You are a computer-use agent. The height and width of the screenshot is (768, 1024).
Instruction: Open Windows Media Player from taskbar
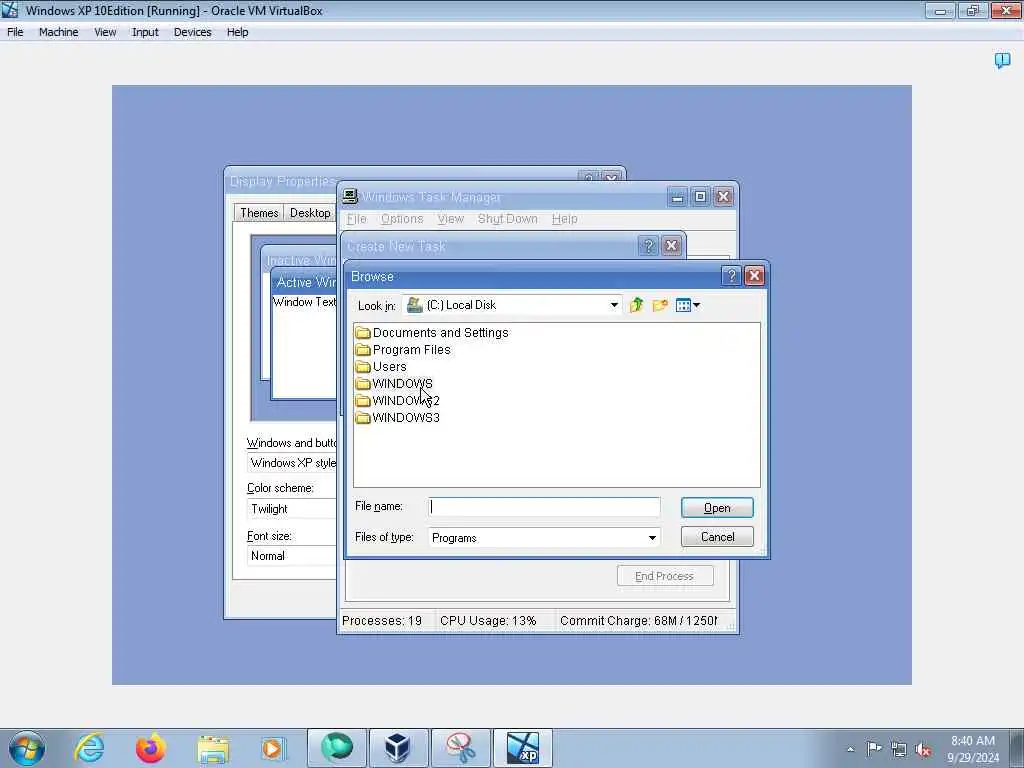point(272,748)
